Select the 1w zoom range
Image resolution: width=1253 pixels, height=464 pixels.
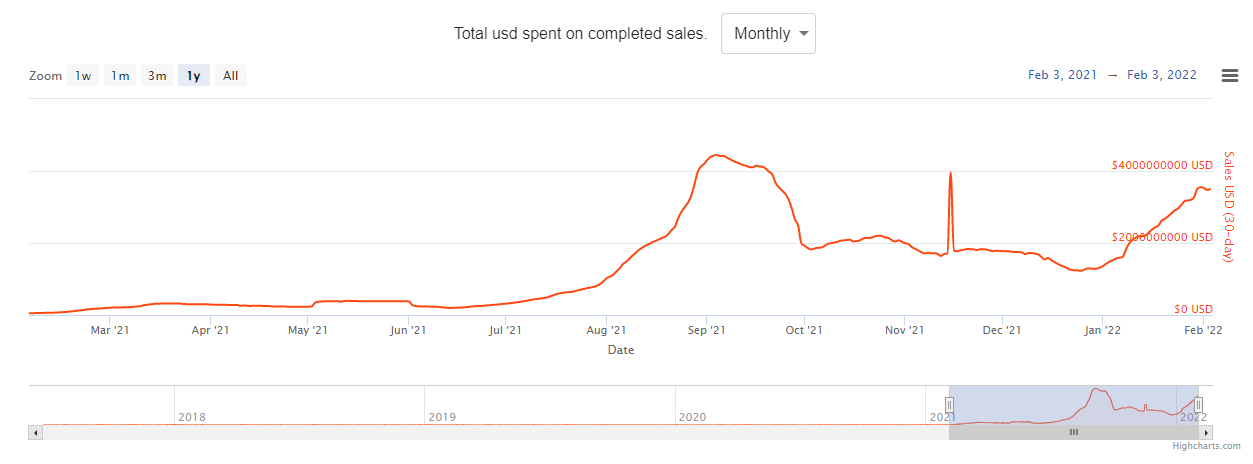(x=83, y=76)
